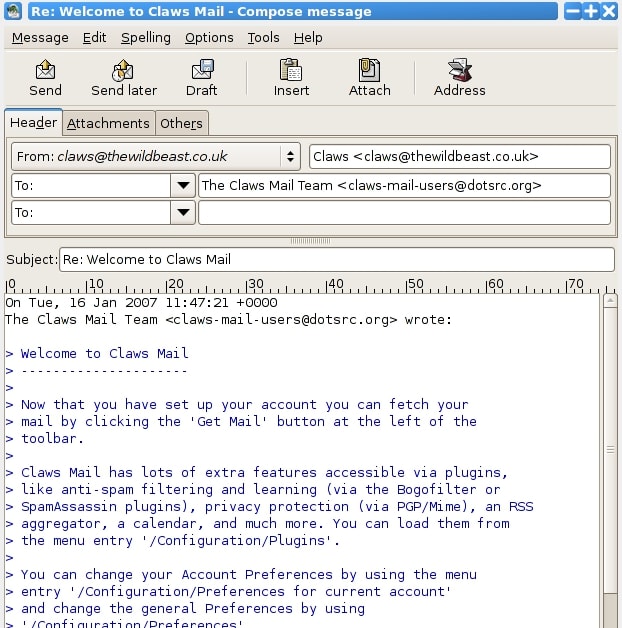Close the compose window
The height and width of the screenshot is (628, 622).
coord(609,11)
